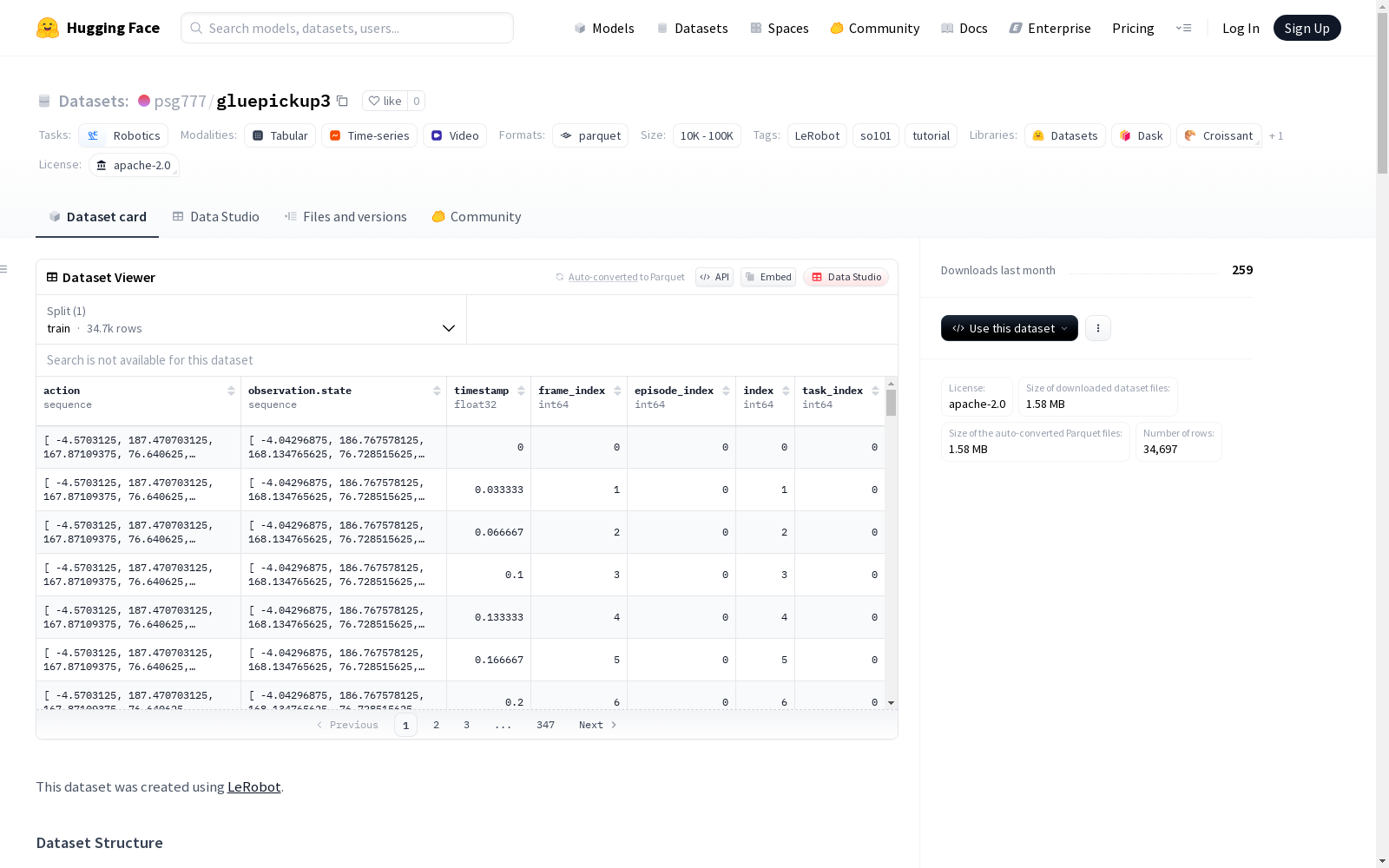Select the Tabular modality tag

click(x=280, y=135)
